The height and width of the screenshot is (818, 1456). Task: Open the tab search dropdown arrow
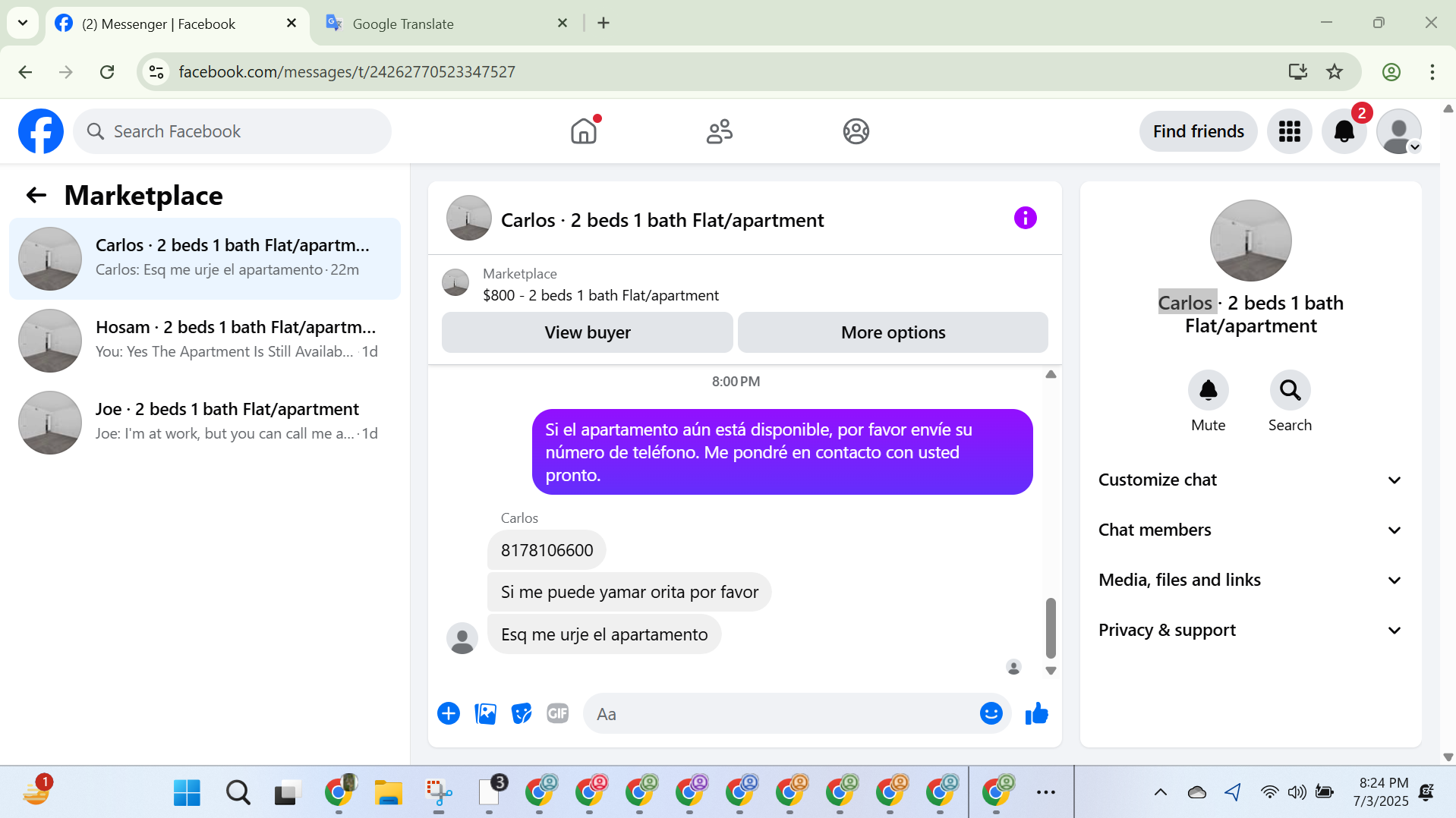[x=23, y=23]
